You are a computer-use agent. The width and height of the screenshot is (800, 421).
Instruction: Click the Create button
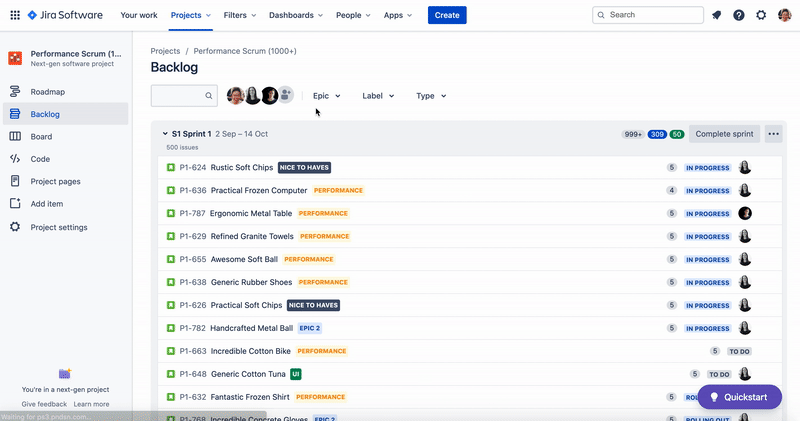click(x=447, y=15)
